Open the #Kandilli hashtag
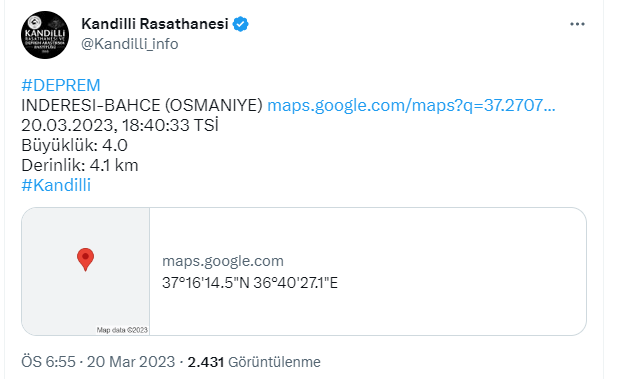 (x=56, y=185)
